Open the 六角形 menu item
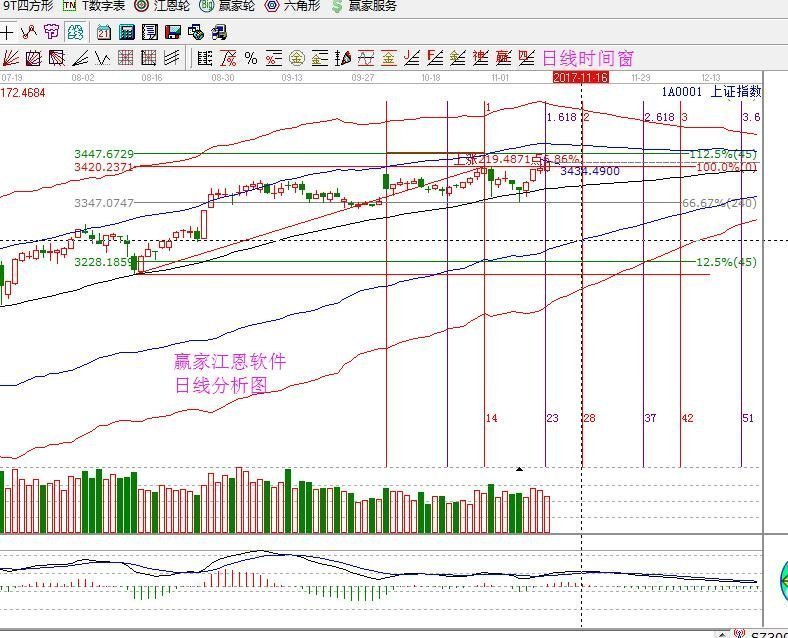The image size is (788, 638). pos(292,6)
